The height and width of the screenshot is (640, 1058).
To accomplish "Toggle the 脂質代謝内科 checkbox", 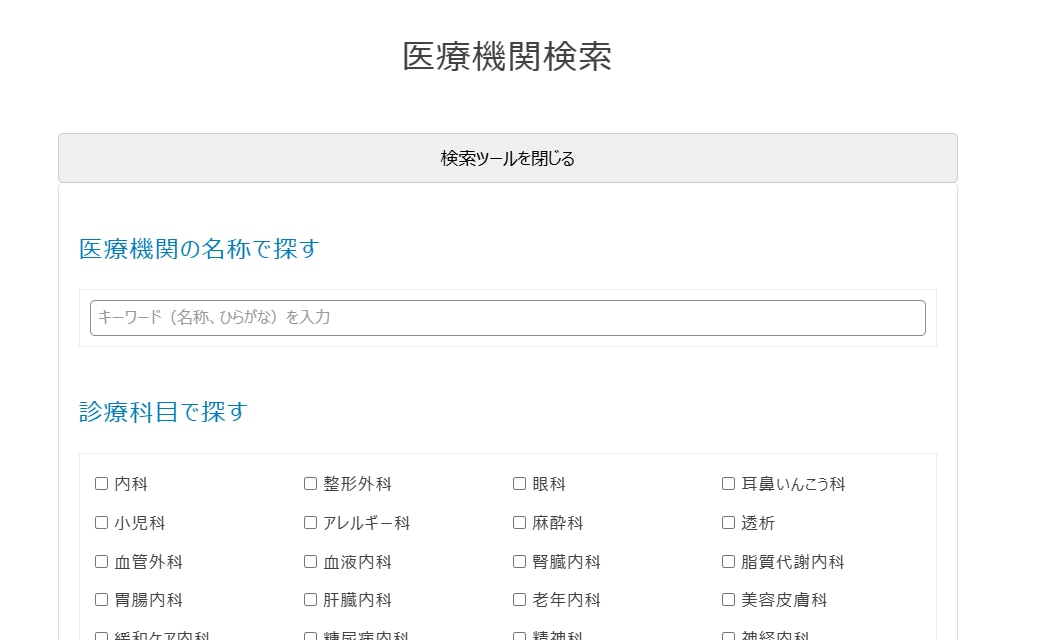I will [x=728, y=562].
